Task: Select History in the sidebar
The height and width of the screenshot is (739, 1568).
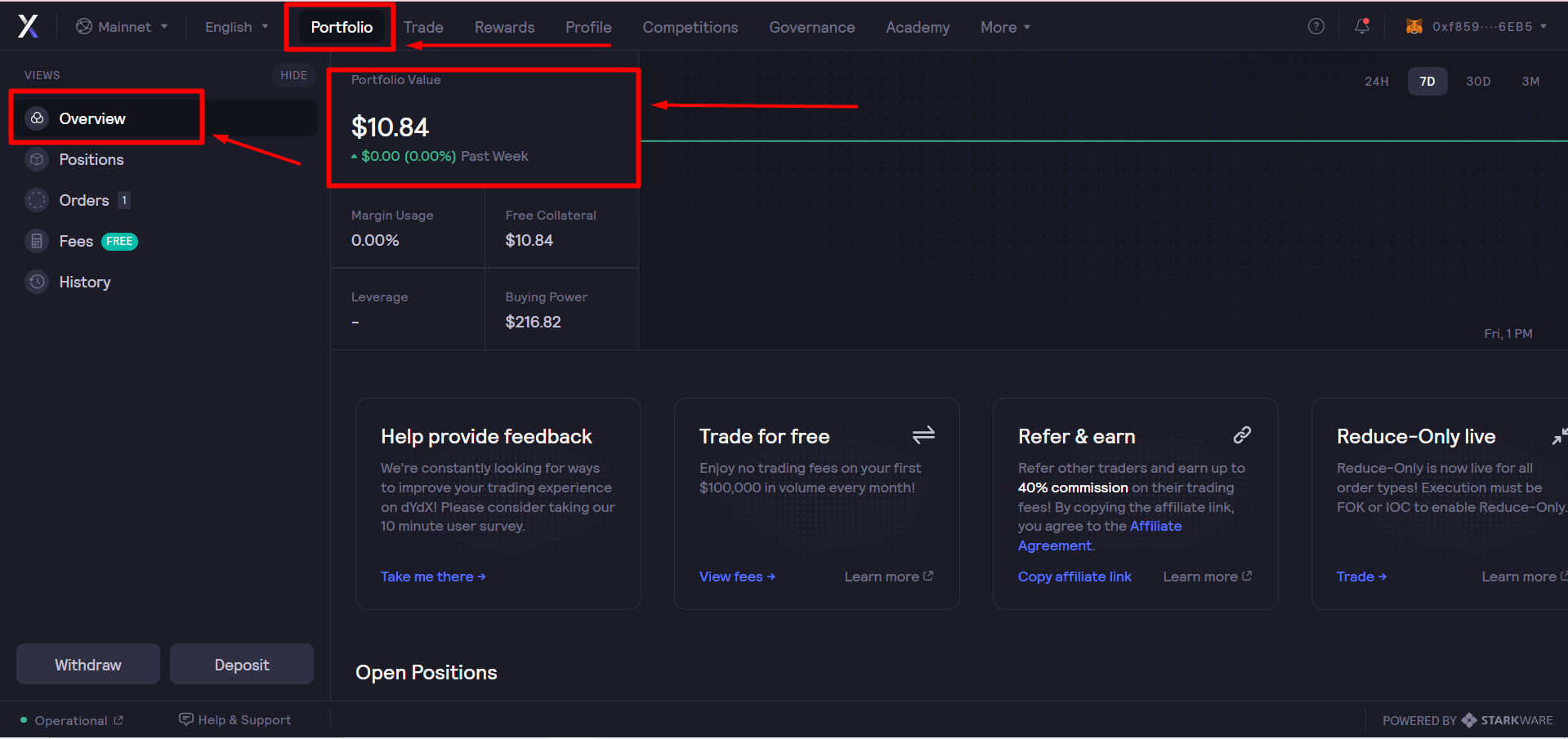Action: pyautogui.click(x=166, y=282)
